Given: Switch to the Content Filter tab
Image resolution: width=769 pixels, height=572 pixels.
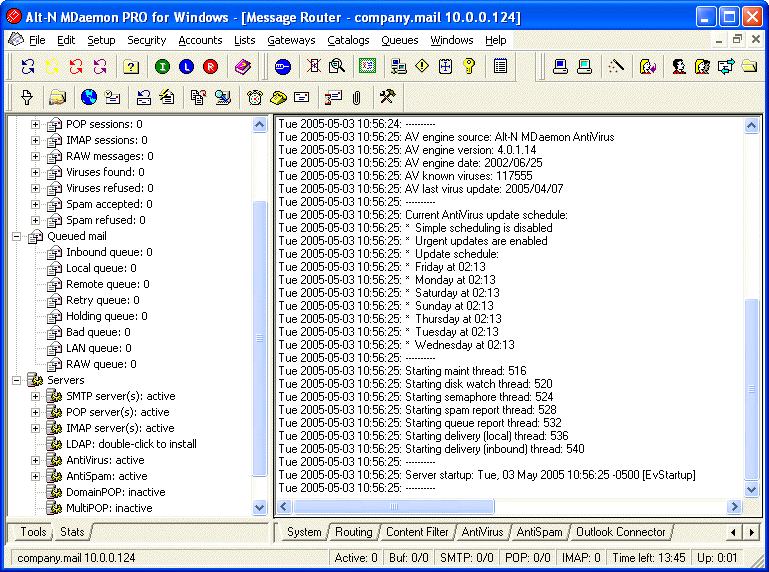Looking at the screenshot, I should point(417,532).
